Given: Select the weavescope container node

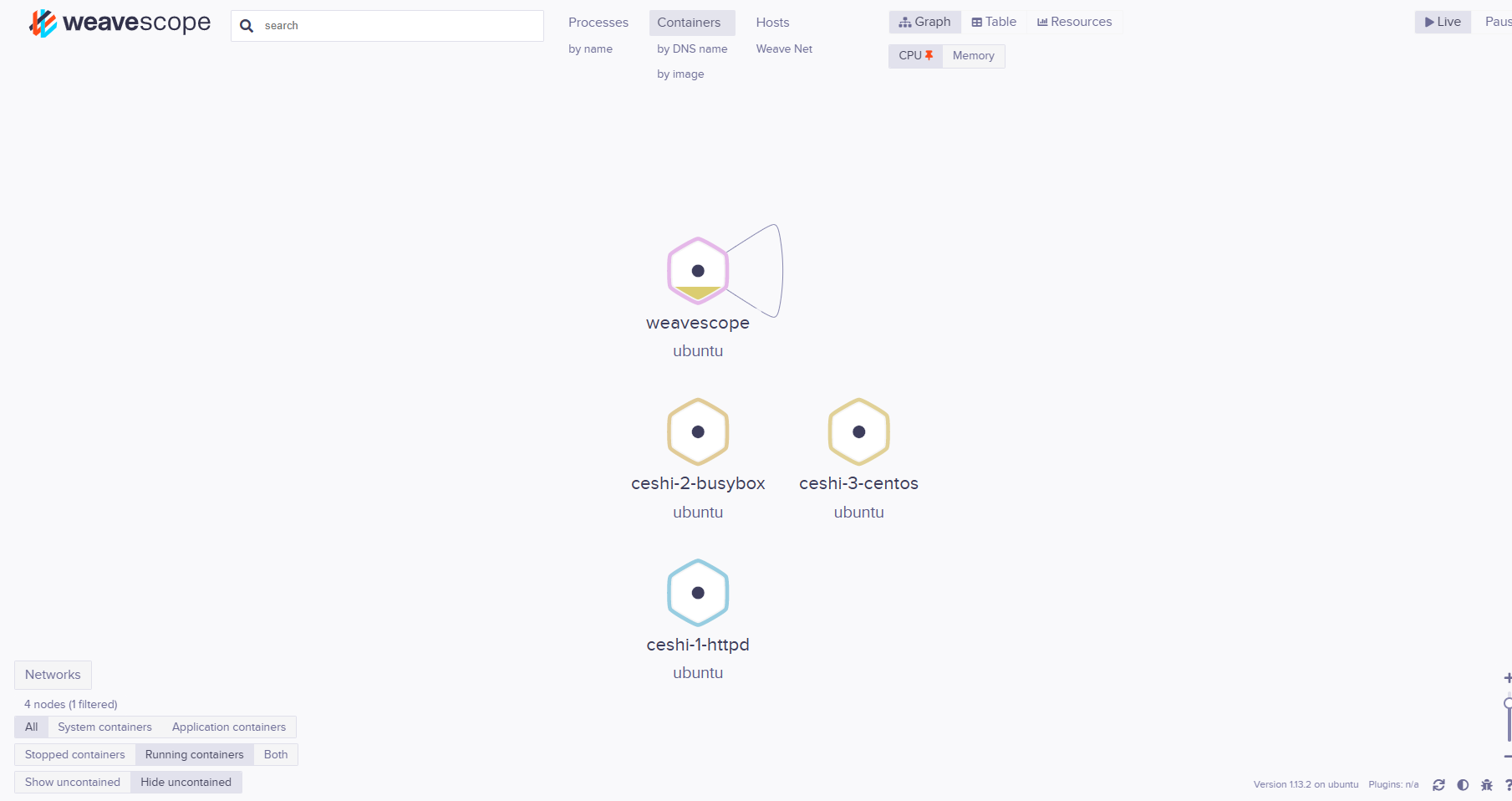Looking at the screenshot, I should click(698, 271).
